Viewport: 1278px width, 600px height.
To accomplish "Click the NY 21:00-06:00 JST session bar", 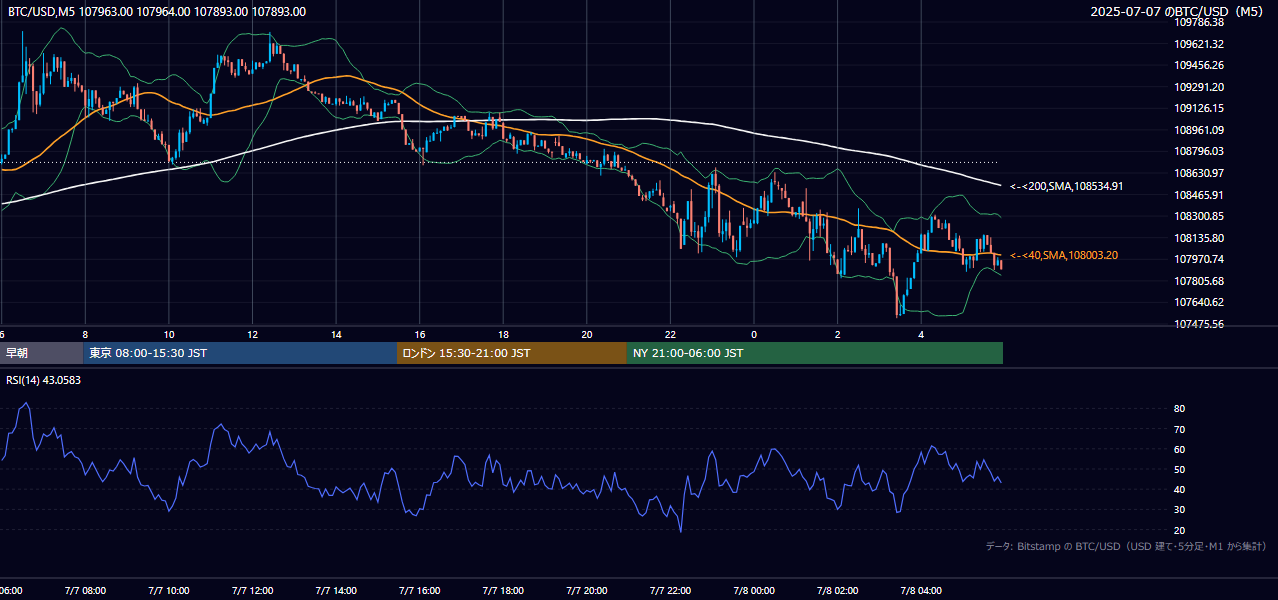I will (815, 353).
